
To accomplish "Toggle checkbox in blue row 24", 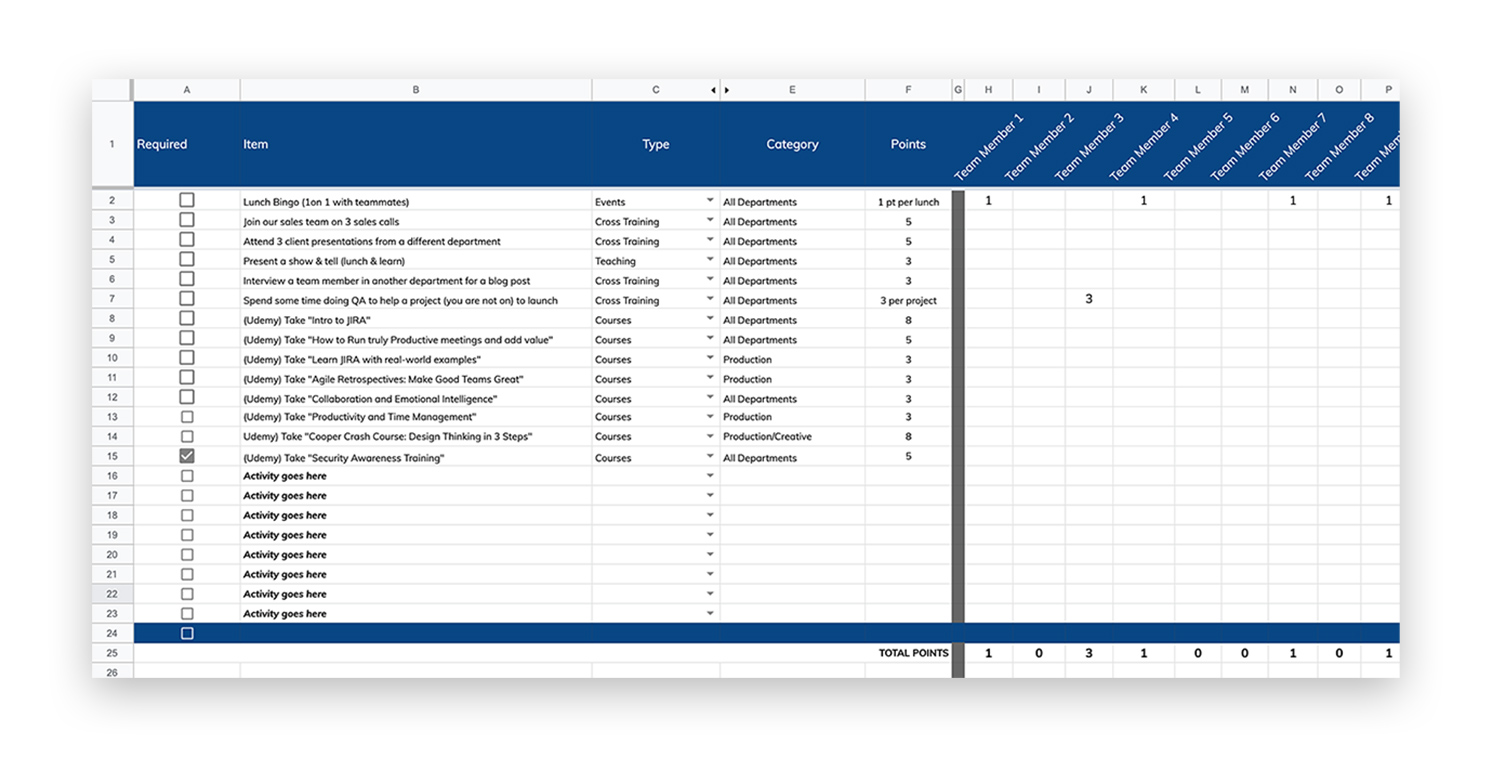I will [x=187, y=634].
